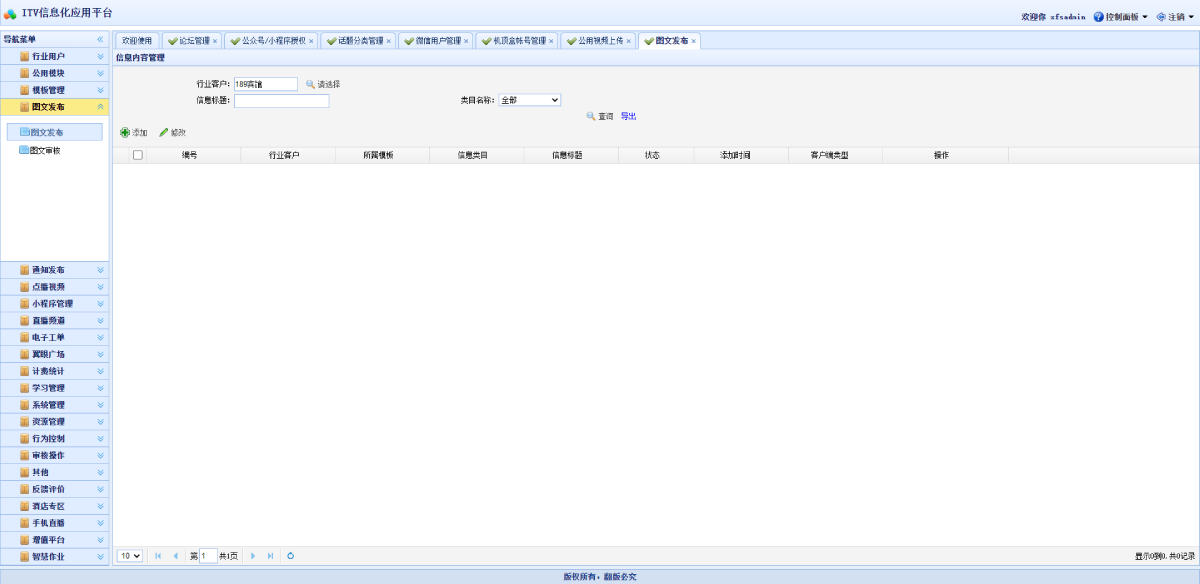This screenshot has width=1200, height=584.
Task: Click the 修改 (edit) pencil icon
Action: [x=164, y=132]
